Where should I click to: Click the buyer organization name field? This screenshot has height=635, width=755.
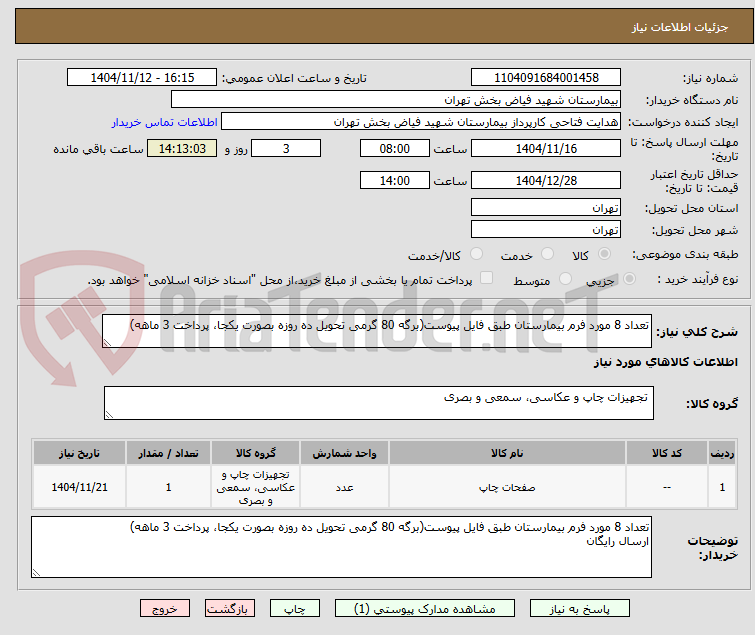(x=396, y=100)
